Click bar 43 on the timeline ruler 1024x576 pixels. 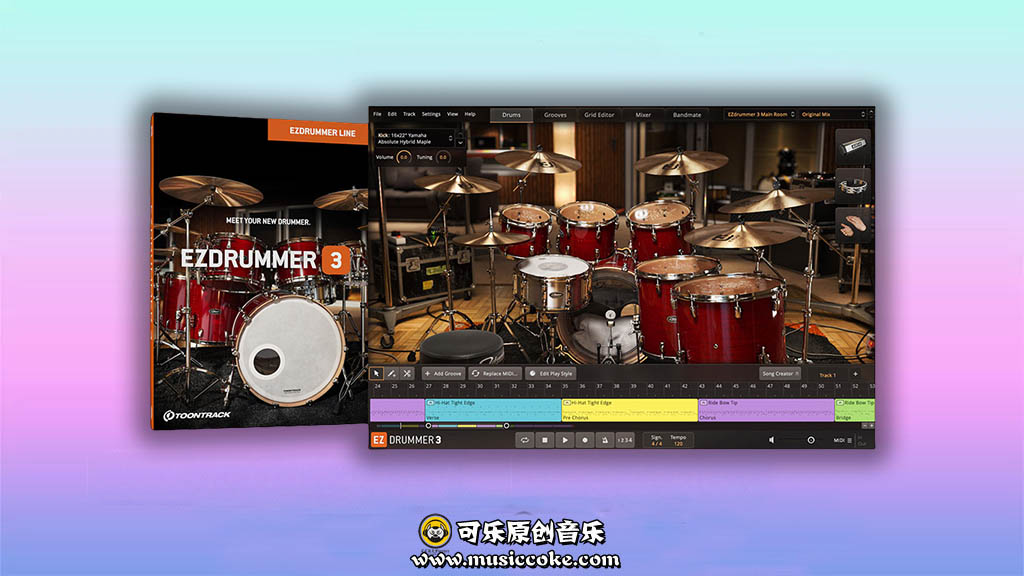[x=701, y=387]
